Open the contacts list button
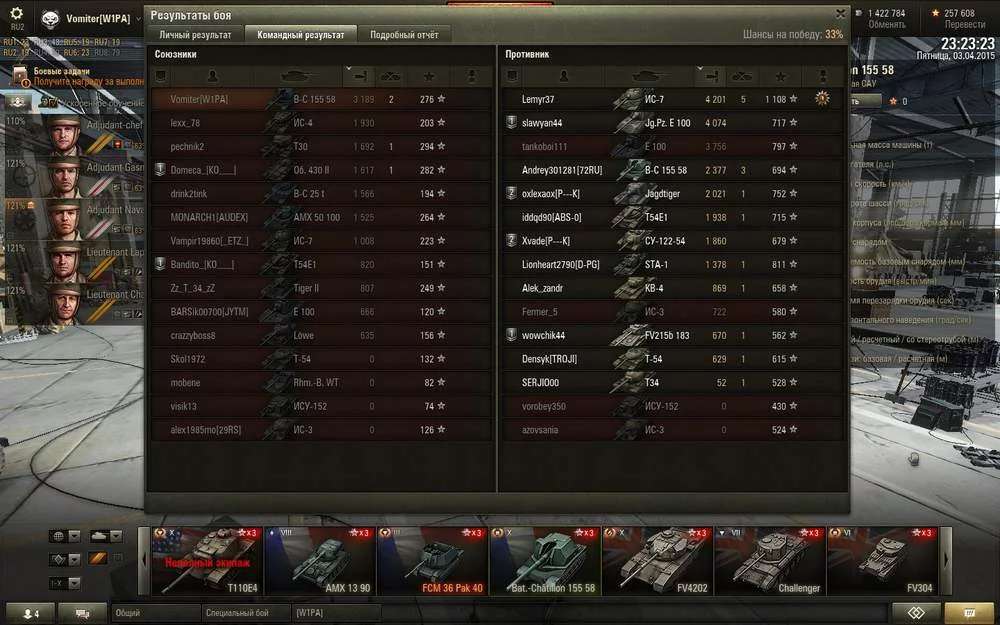This screenshot has height=625, width=1000. 30,614
